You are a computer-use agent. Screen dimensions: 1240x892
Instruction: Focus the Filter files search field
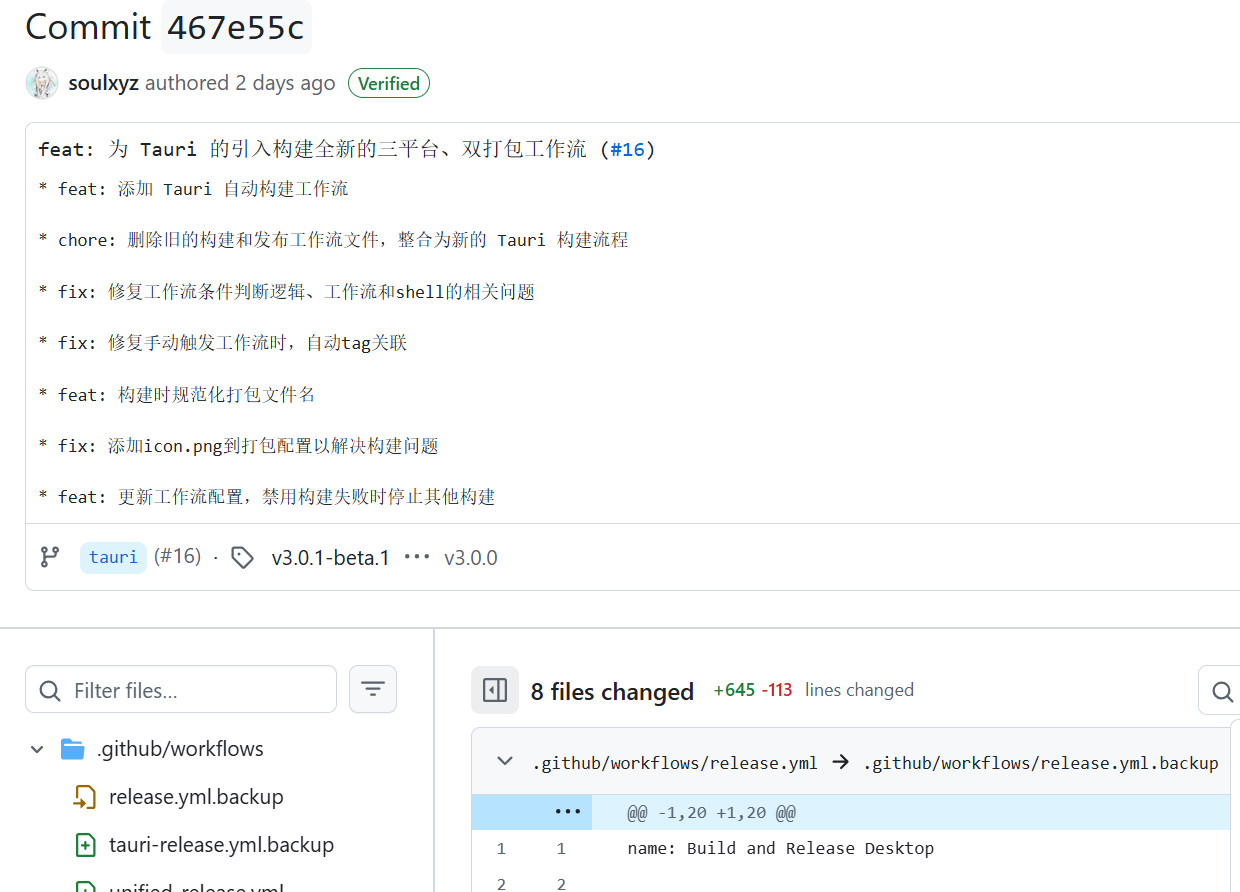pos(181,690)
